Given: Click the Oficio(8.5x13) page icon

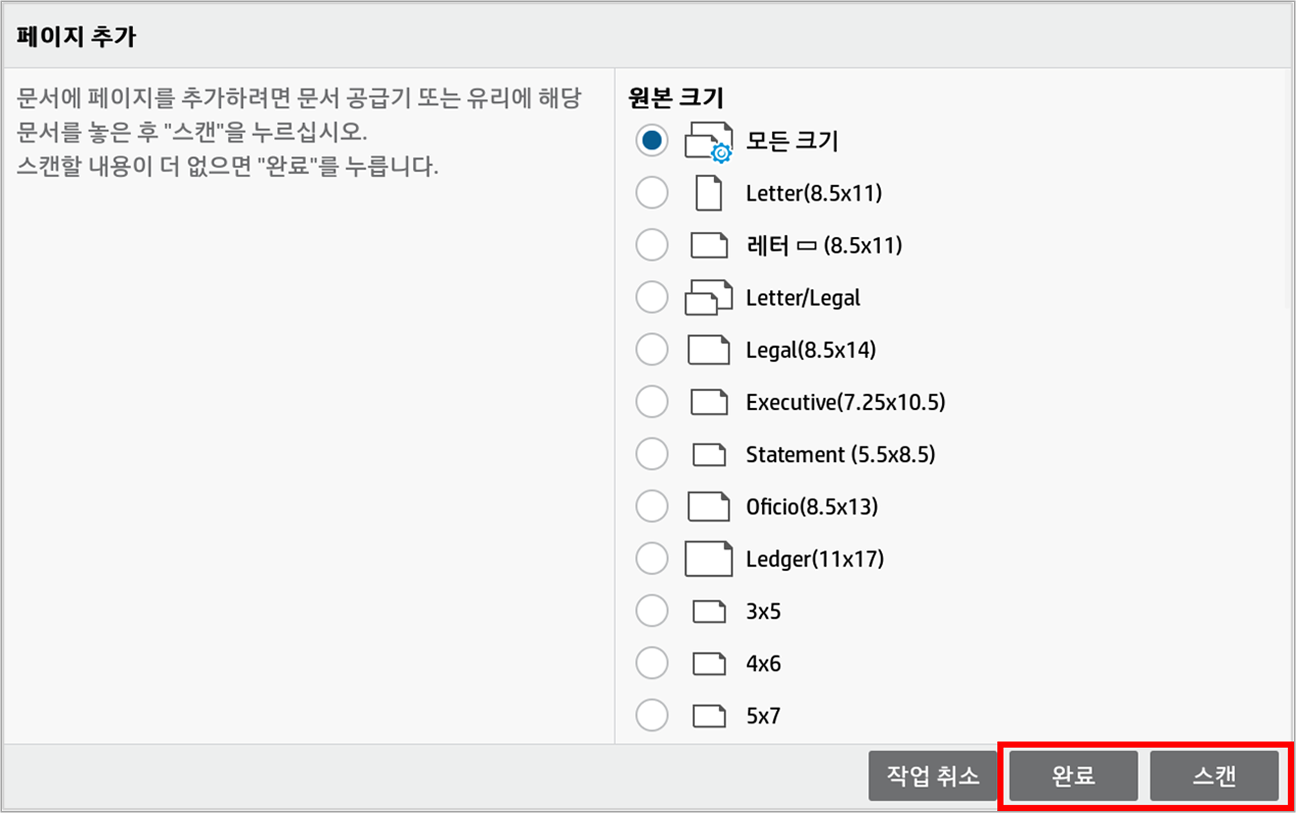Looking at the screenshot, I should (708, 507).
